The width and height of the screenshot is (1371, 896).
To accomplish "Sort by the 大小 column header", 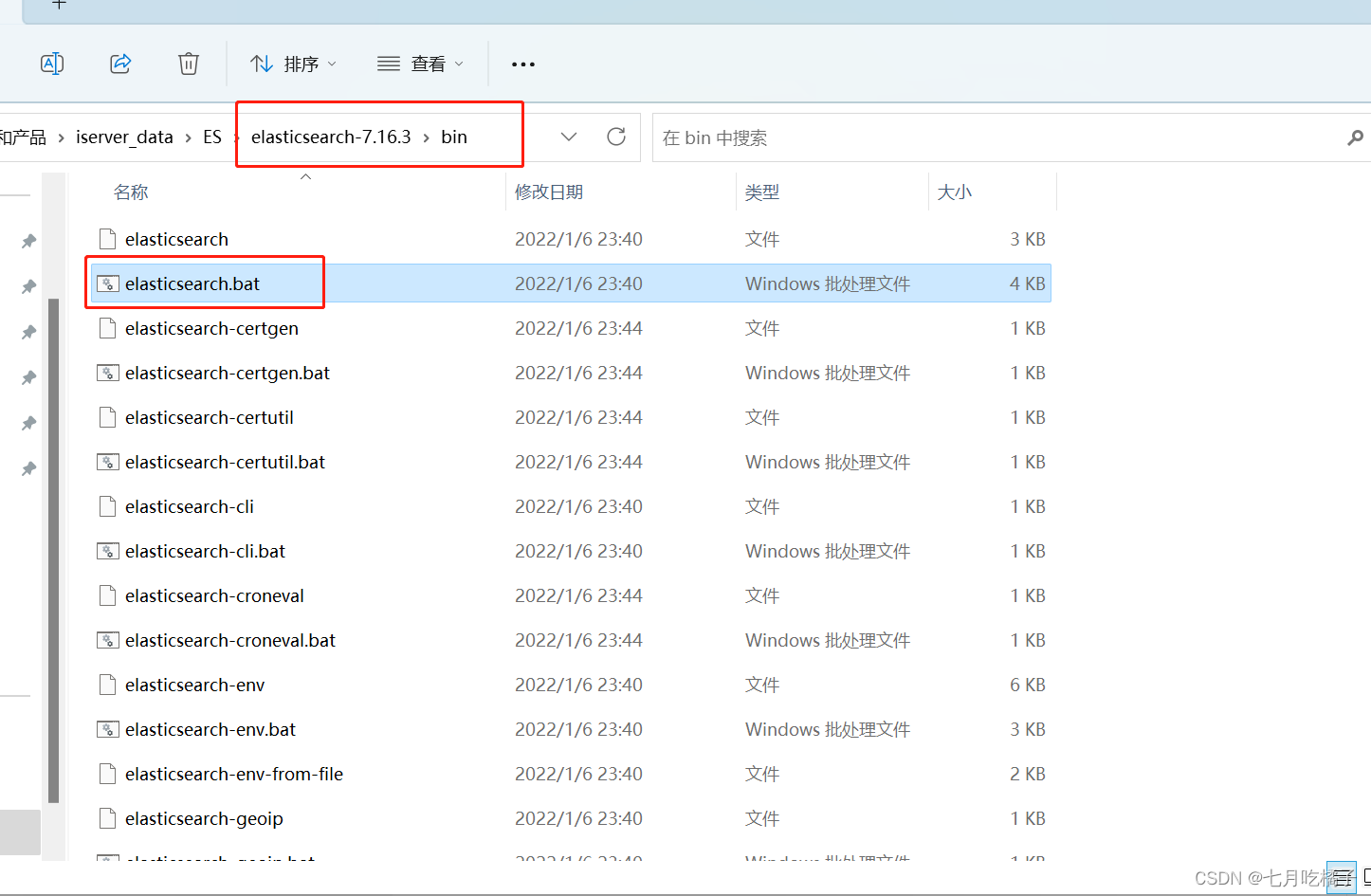I will coord(955,192).
